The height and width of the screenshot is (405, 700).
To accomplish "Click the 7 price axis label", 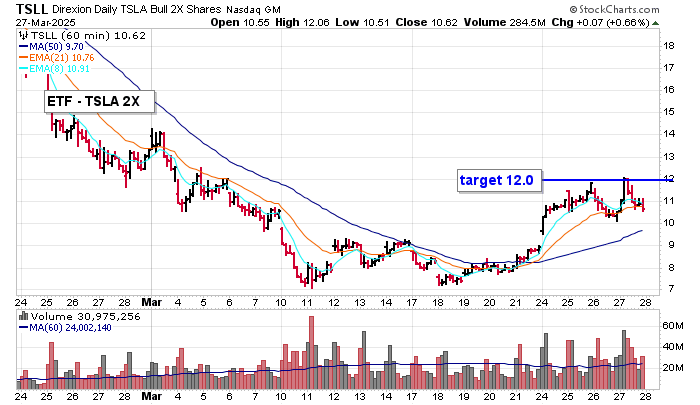I will click(671, 289).
